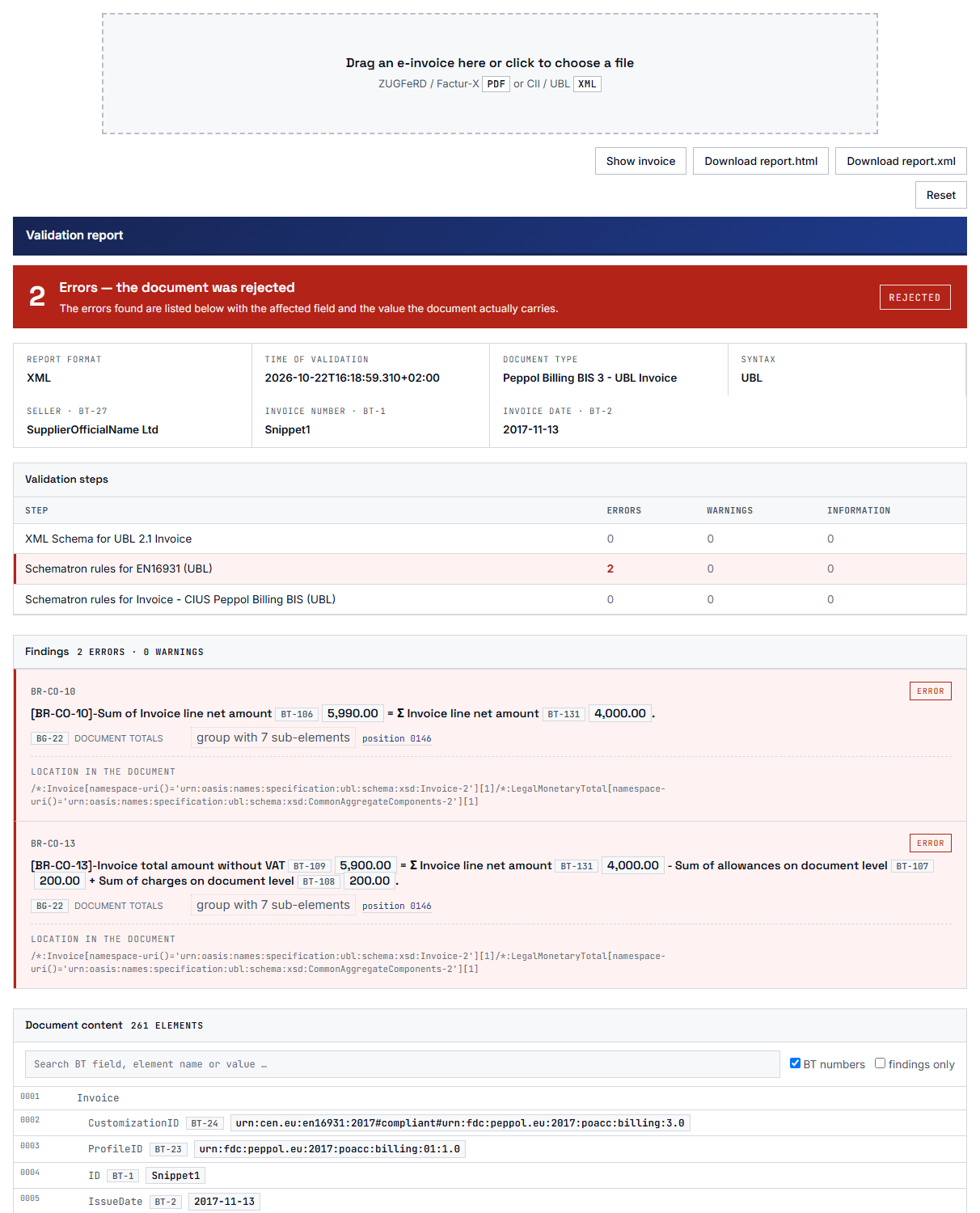The image size is (980, 1213).
Task: Select XML Schema for UBL 2.1 Invoice row
Action: click(x=490, y=539)
